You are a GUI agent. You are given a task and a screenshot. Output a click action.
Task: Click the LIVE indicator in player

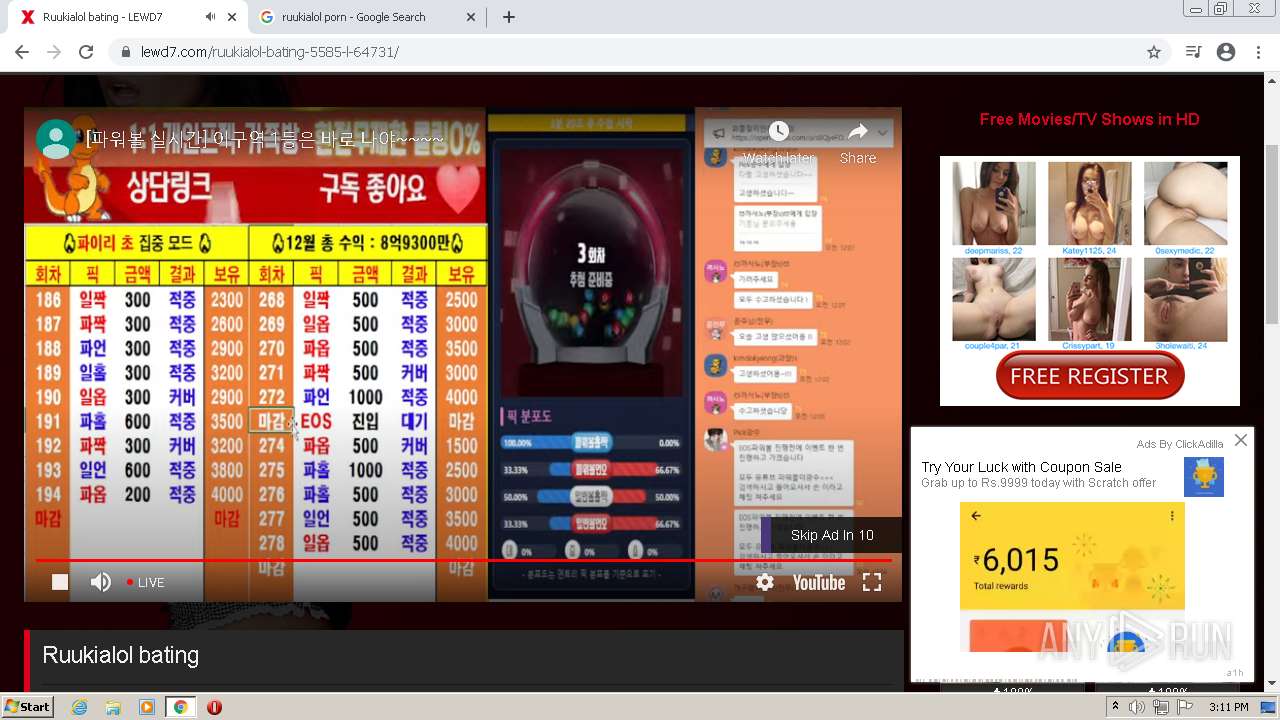145,582
